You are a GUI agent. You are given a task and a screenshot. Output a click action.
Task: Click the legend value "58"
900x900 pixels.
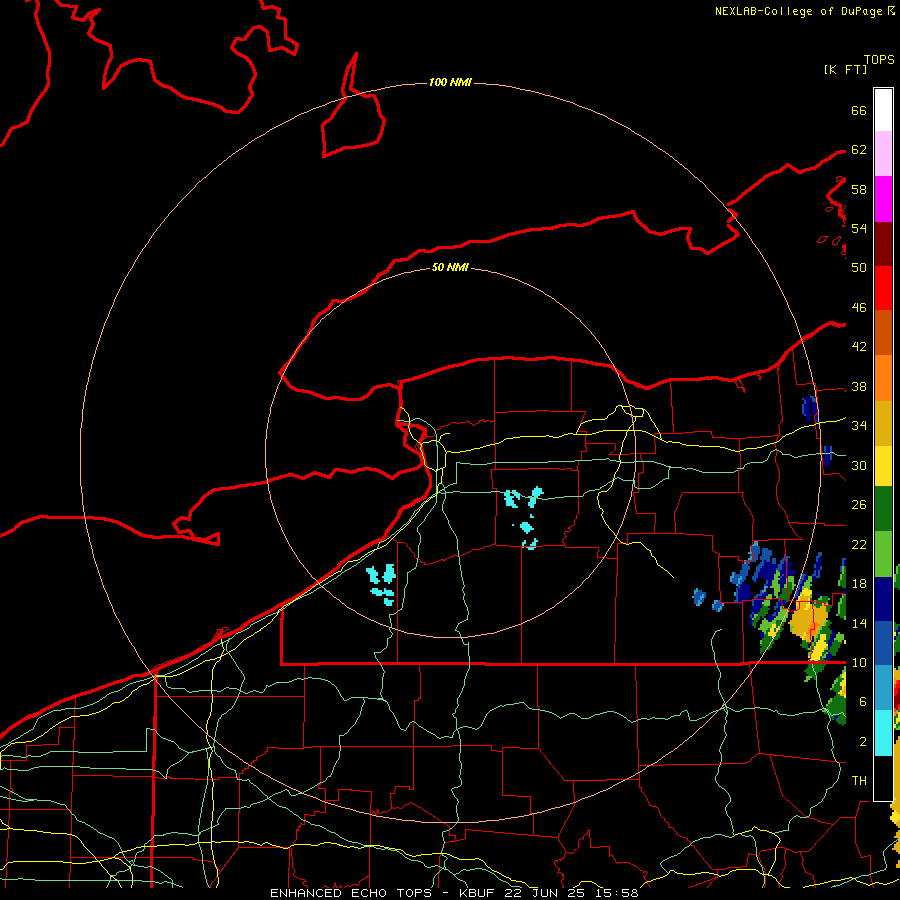(x=859, y=189)
